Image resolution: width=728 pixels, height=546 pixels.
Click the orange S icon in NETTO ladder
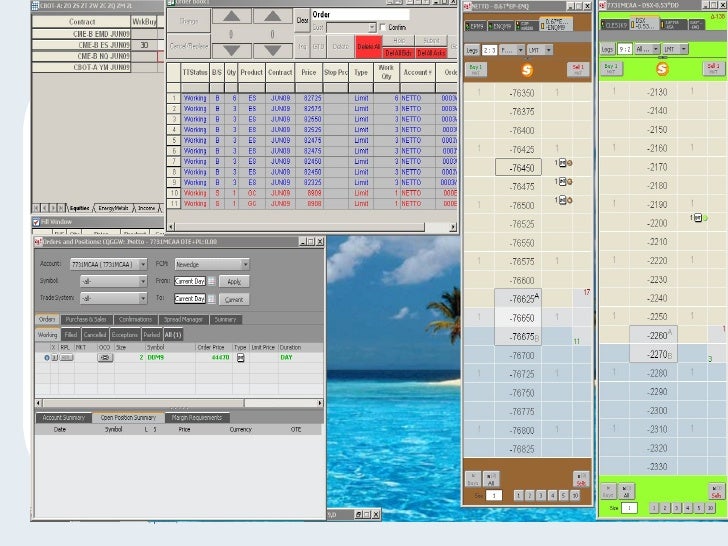(526, 69)
